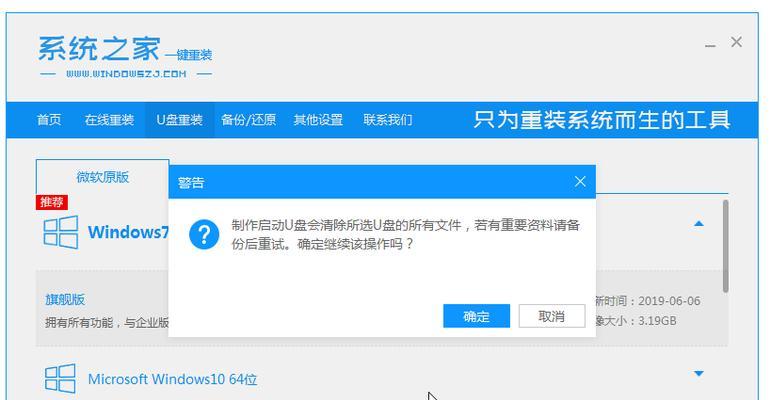Minimize the 系统之家 window
This screenshot has height=400, width=770.
[x=710, y=44]
